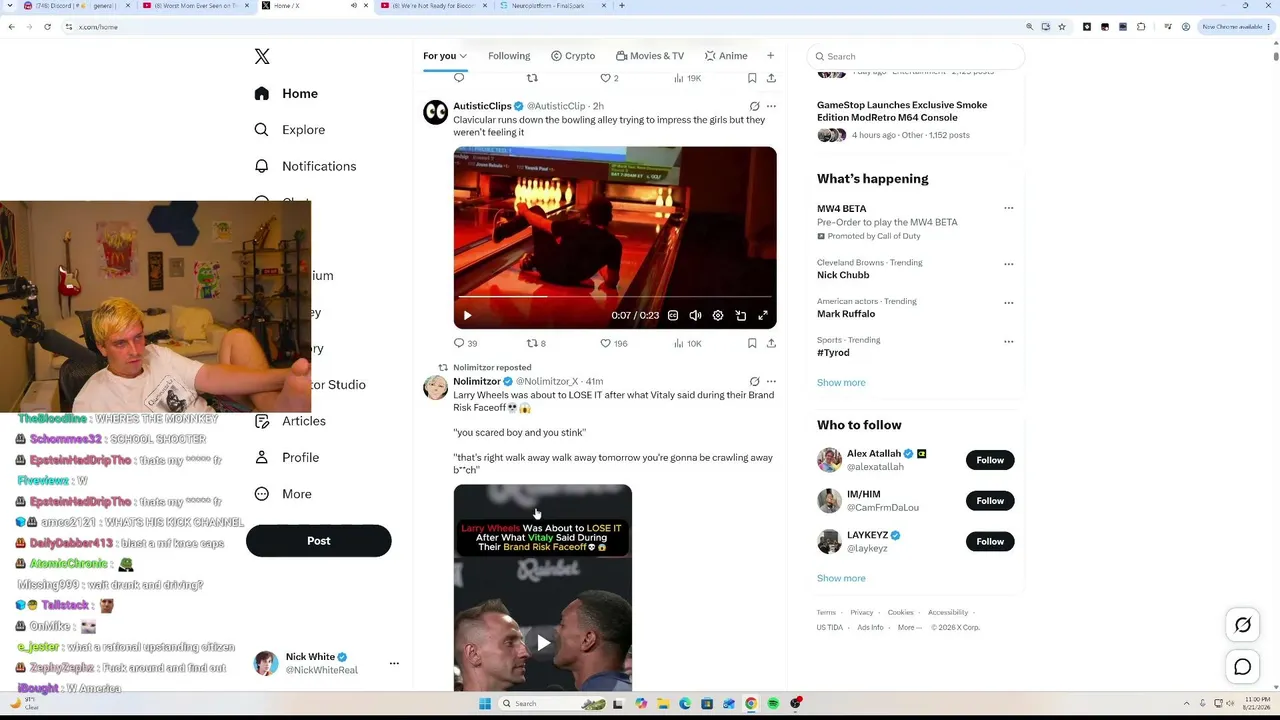The image size is (1280, 720).
Task: Toggle picture-in-picture on bowling video
Action: (x=741, y=316)
